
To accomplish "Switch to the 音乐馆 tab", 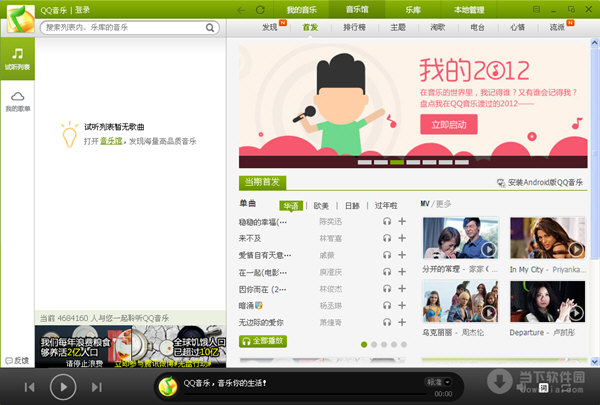I will click(357, 10).
